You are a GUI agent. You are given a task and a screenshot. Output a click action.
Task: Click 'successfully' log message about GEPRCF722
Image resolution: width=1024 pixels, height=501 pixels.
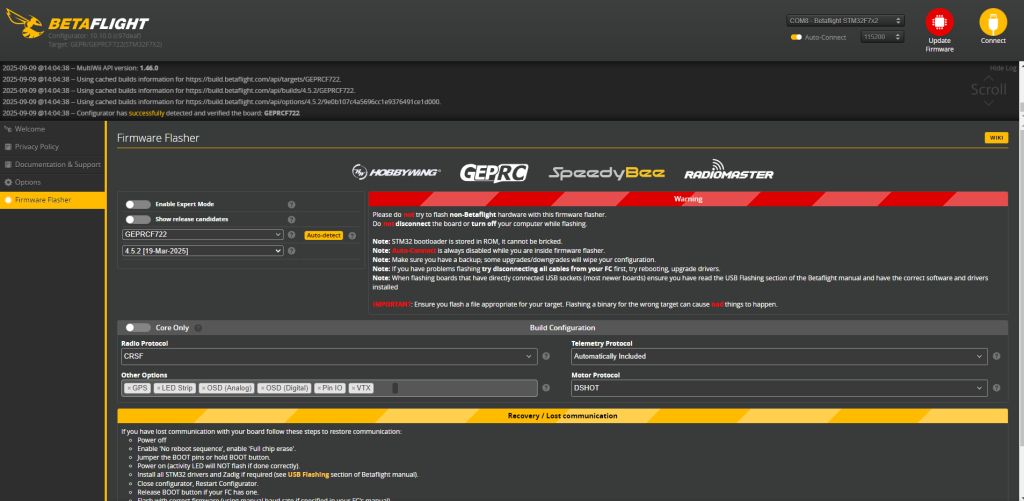[x=152, y=113]
